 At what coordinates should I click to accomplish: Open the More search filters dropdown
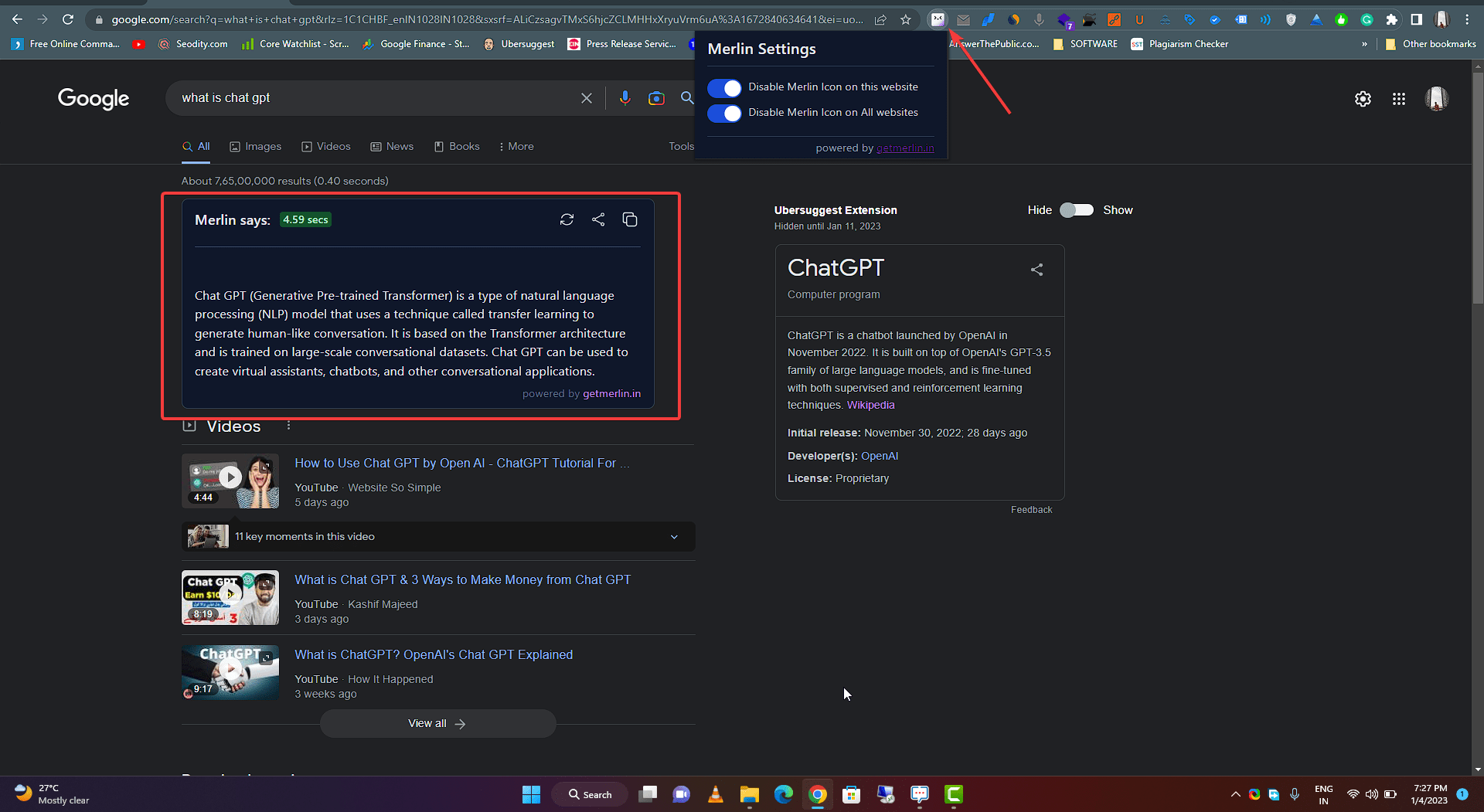(516, 146)
